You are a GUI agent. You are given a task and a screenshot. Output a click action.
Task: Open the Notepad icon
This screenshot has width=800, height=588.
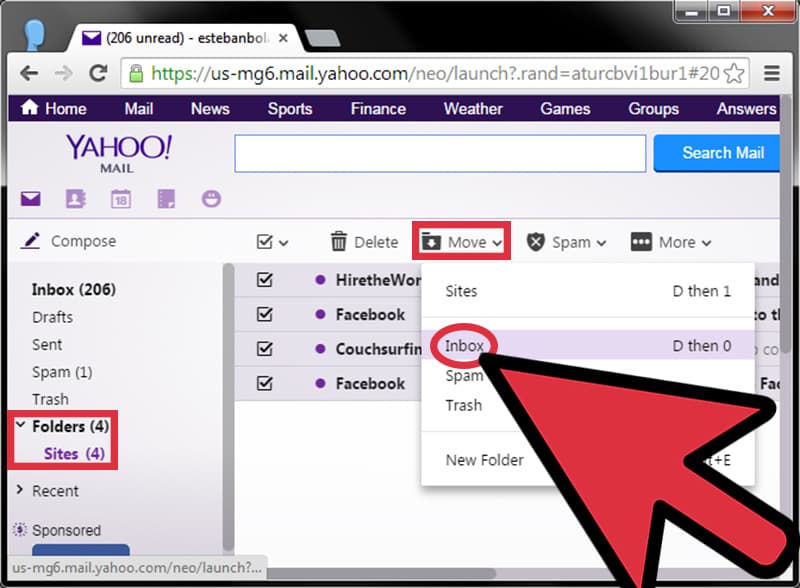pos(166,199)
